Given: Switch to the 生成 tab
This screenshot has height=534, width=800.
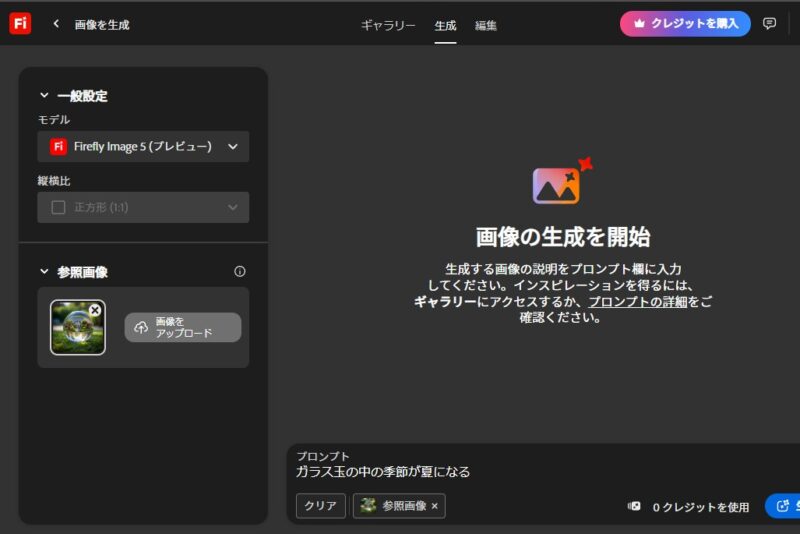Looking at the screenshot, I should (445, 25).
